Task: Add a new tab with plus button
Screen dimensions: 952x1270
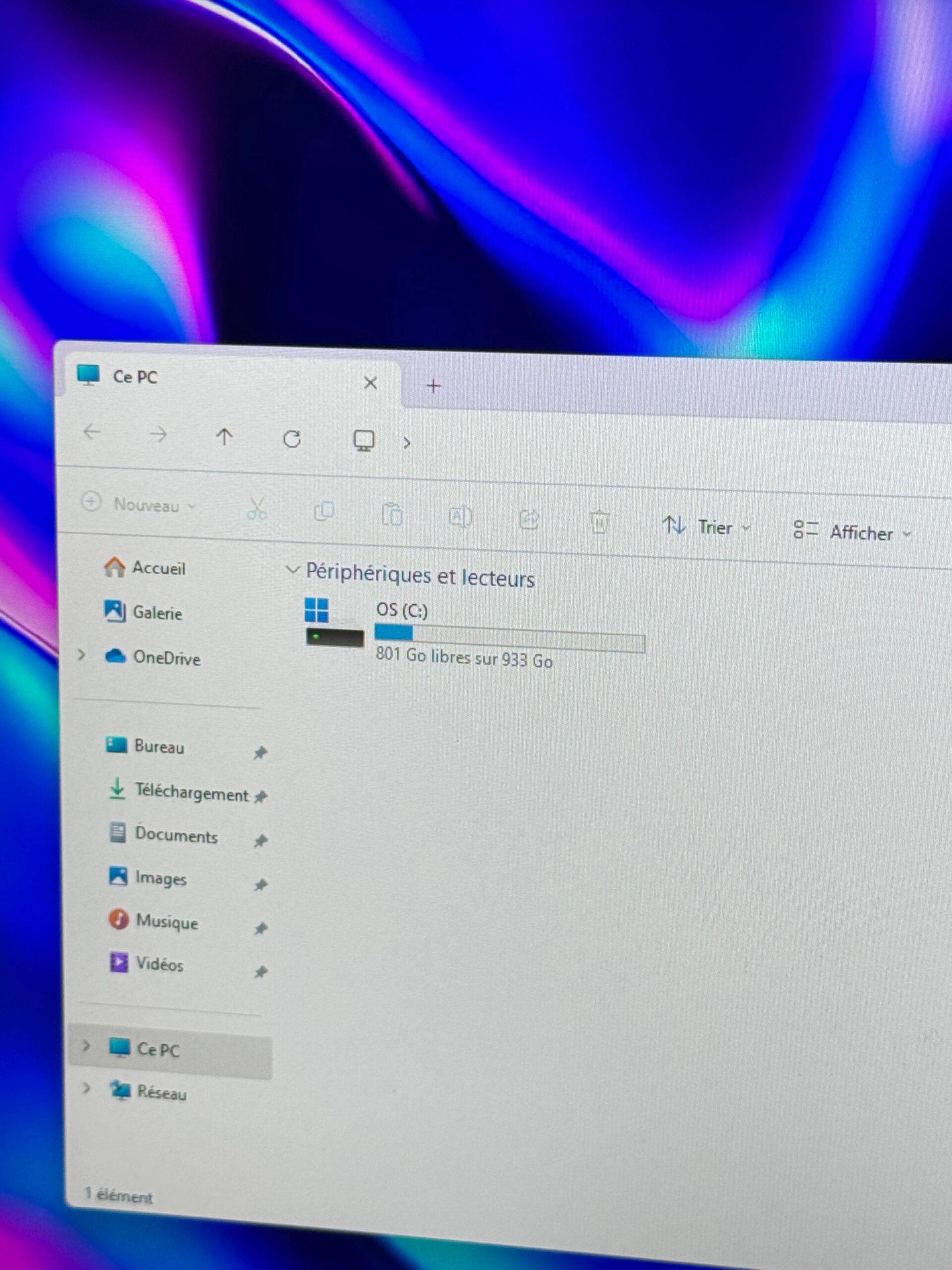Action: click(x=434, y=386)
